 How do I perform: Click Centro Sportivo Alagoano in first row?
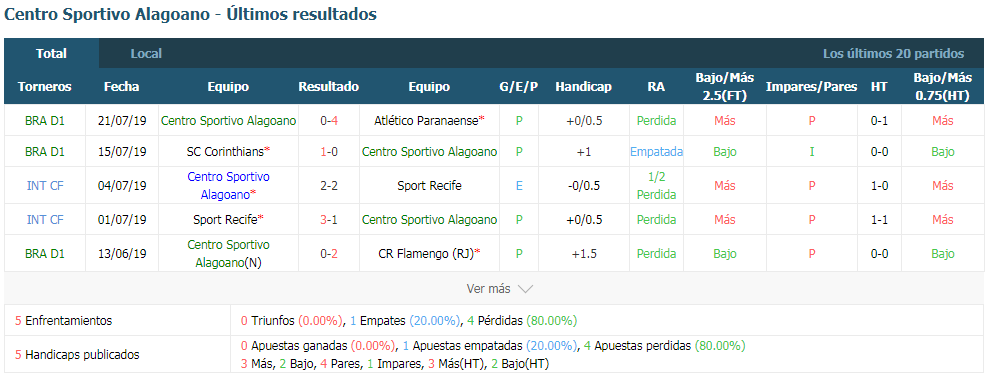228,121
